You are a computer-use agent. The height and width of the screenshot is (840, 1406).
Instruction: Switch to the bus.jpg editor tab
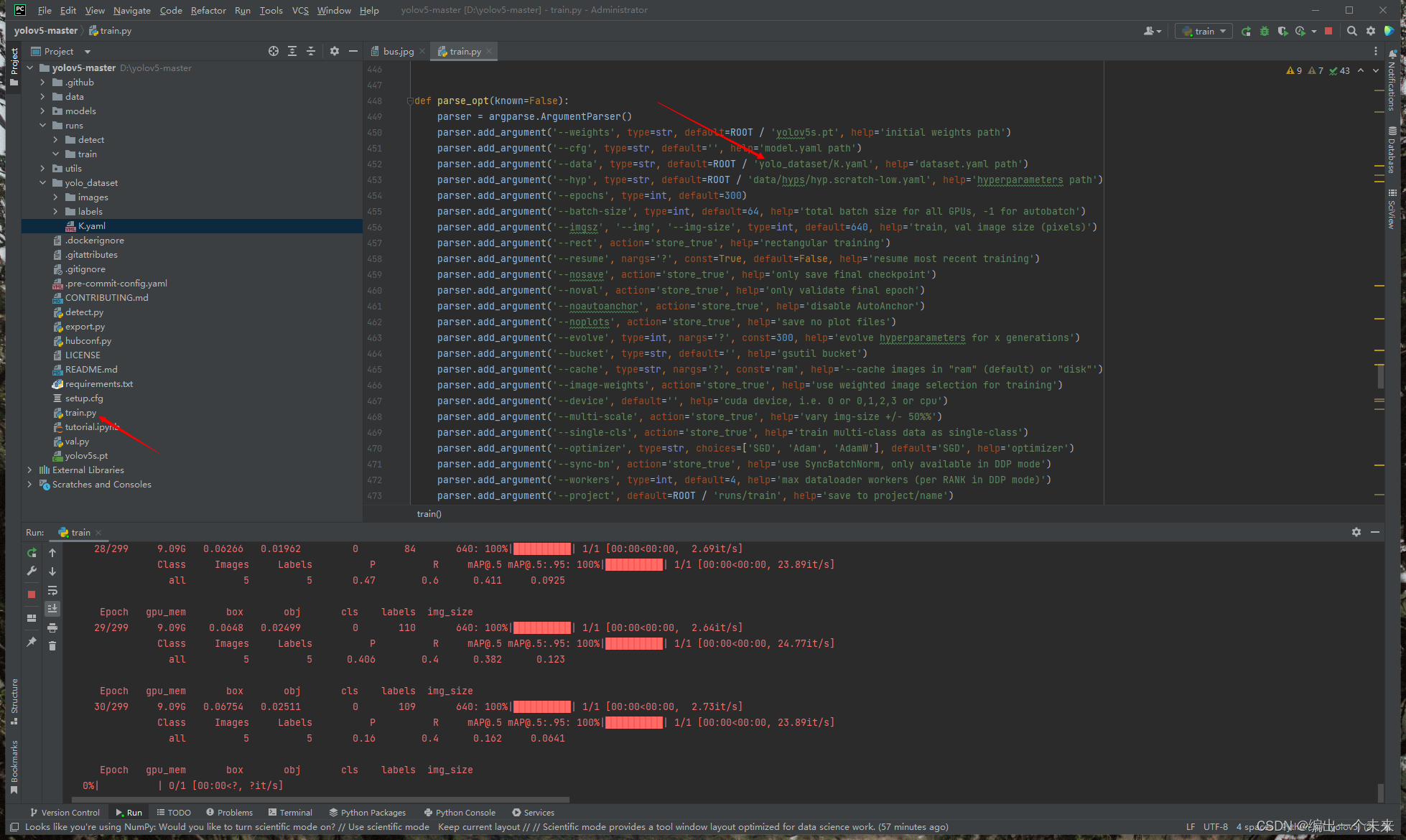click(398, 52)
